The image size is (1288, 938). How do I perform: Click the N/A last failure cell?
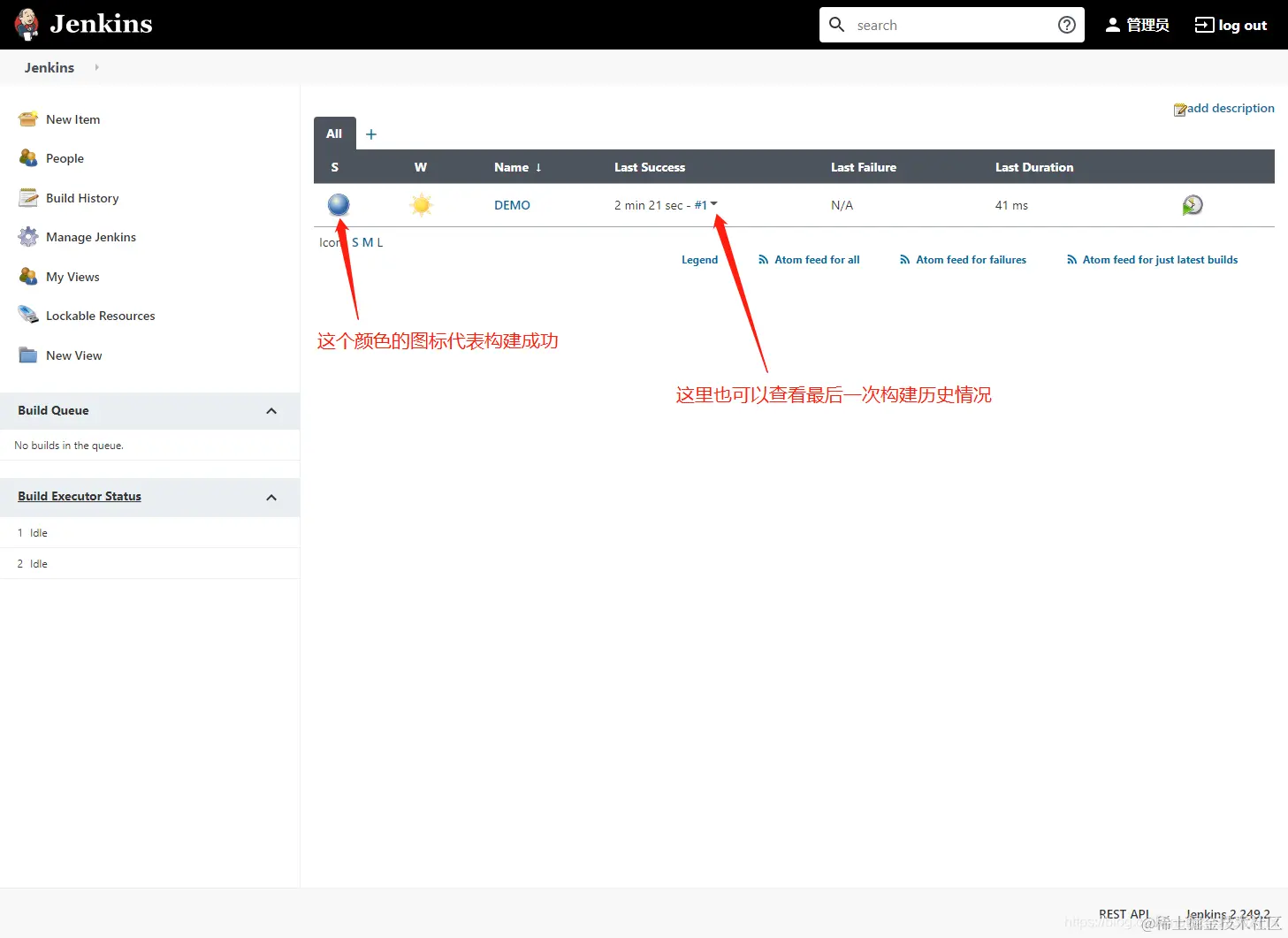(842, 205)
